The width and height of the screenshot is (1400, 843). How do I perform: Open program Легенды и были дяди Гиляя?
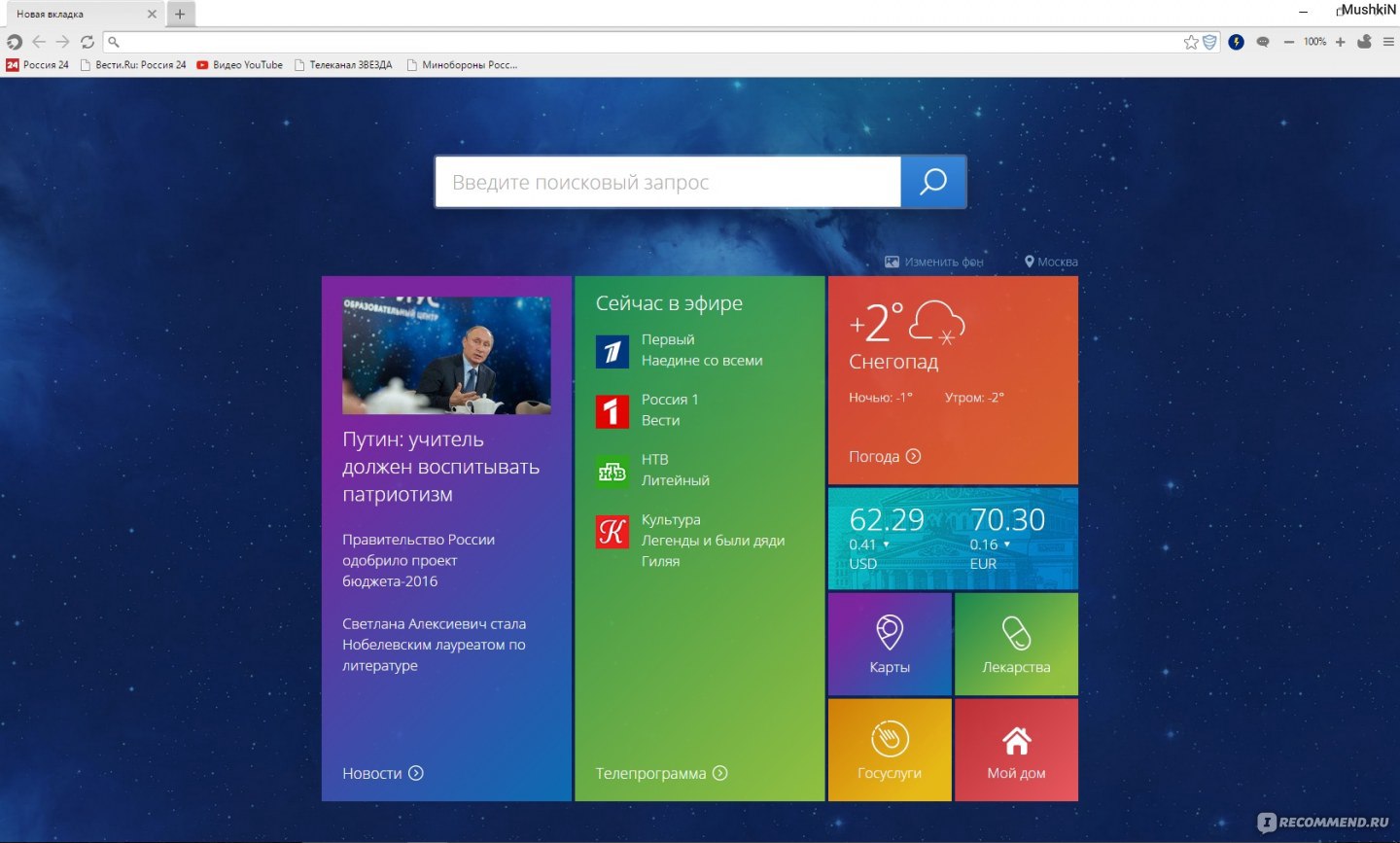point(713,550)
